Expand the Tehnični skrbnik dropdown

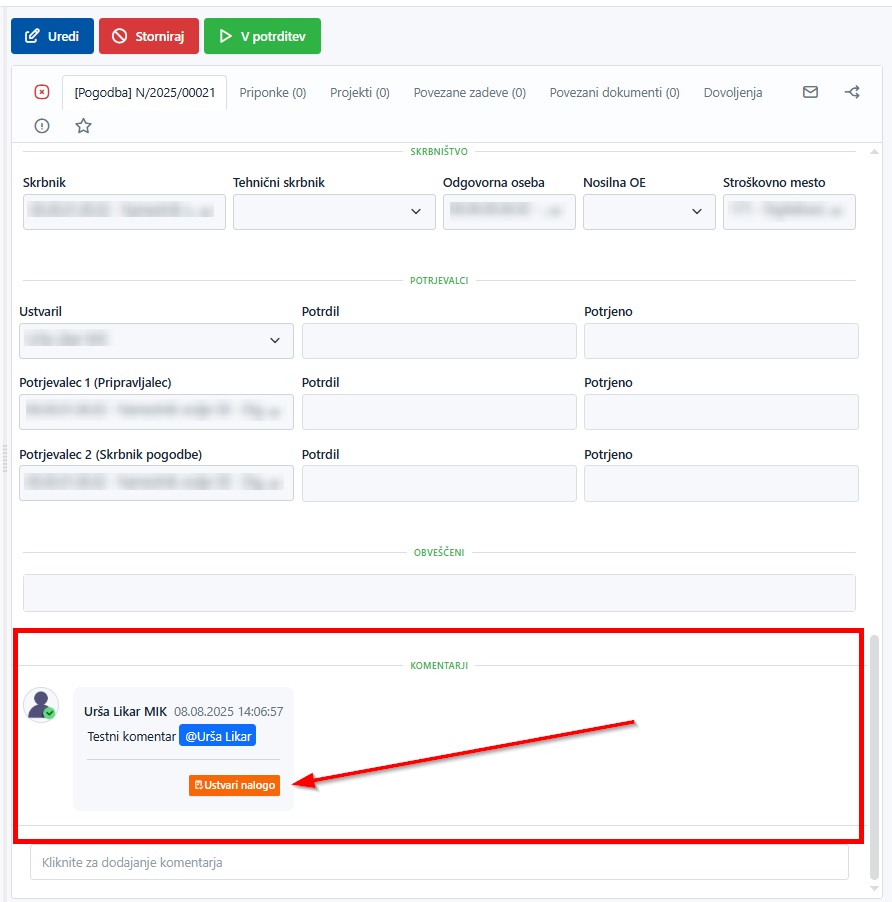334,212
